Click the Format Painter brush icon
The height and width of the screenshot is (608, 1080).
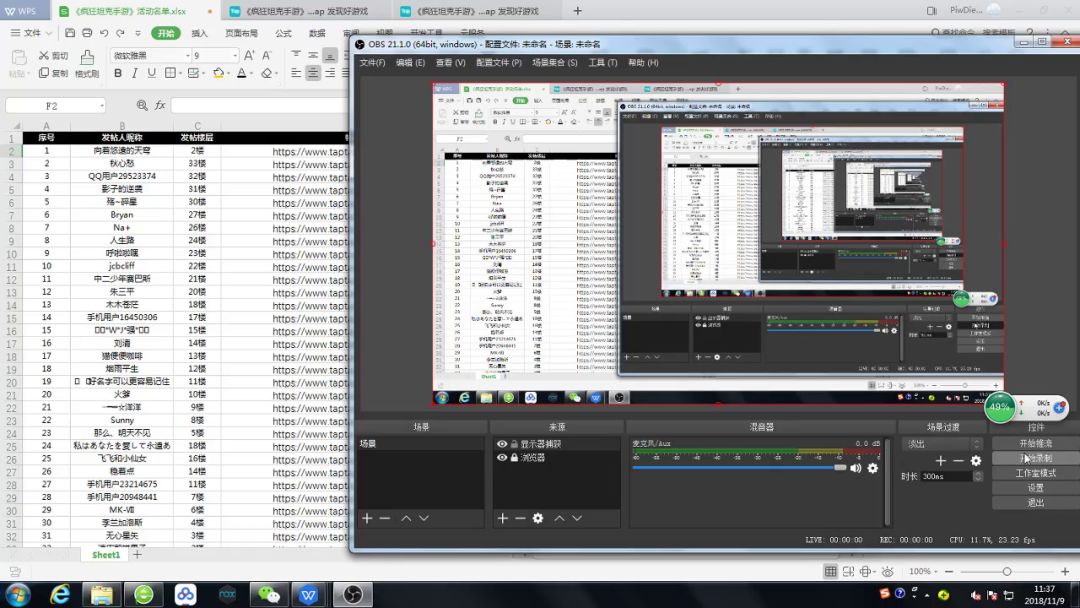click(87, 58)
